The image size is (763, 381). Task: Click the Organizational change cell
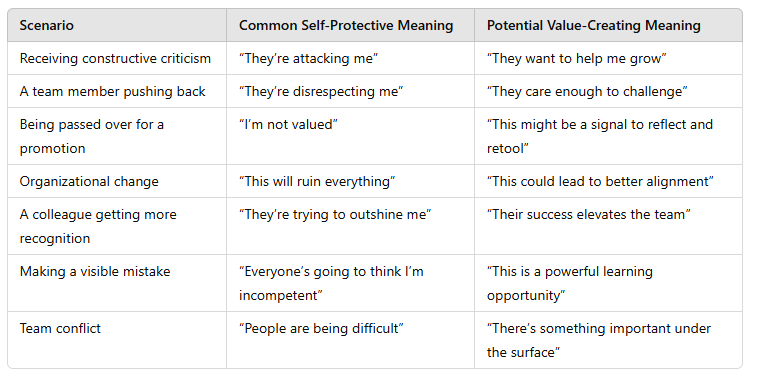117,181
